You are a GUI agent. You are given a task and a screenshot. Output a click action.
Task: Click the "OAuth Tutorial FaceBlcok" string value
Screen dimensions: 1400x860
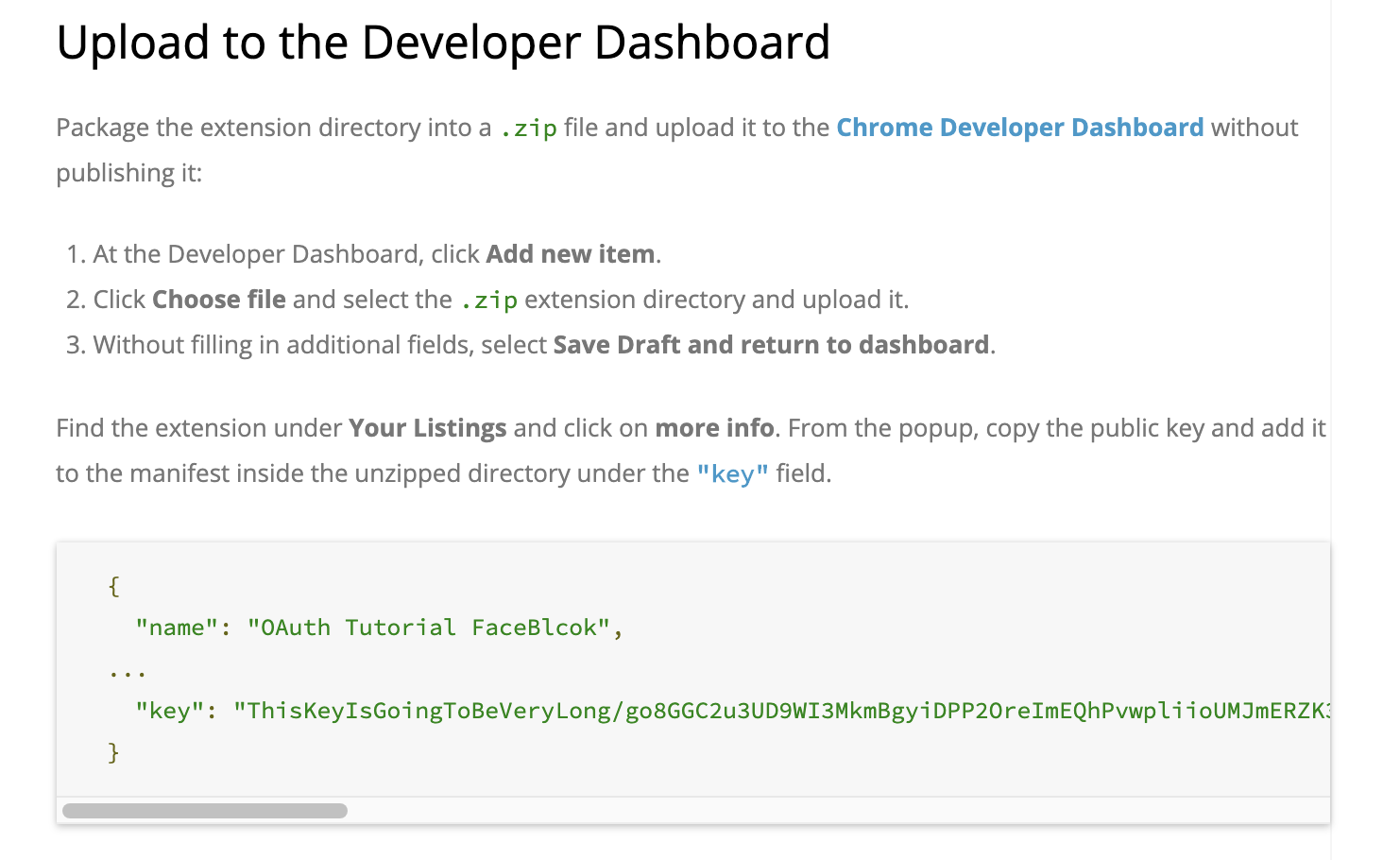pos(429,628)
